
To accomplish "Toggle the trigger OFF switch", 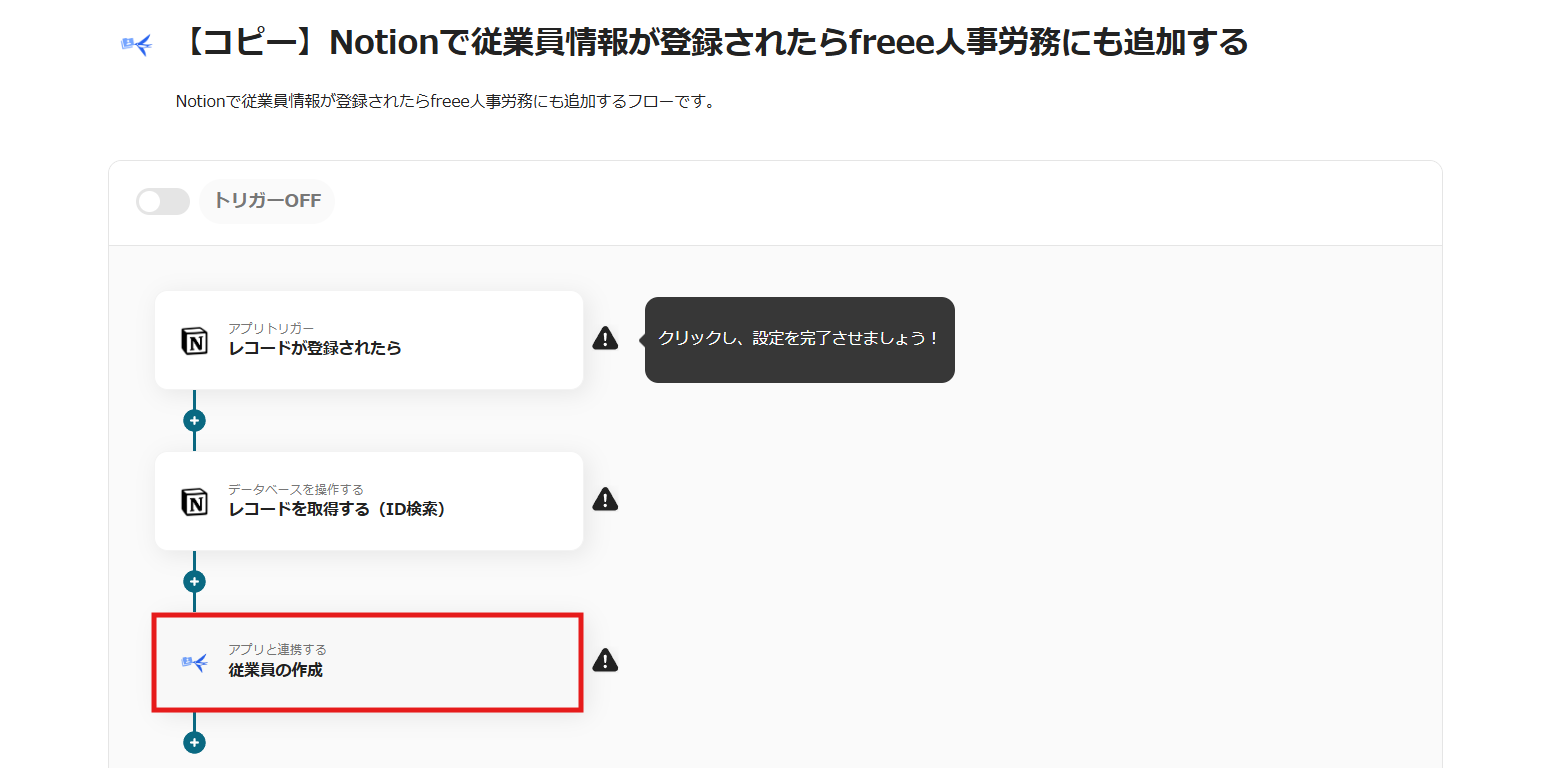I will click(x=163, y=201).
